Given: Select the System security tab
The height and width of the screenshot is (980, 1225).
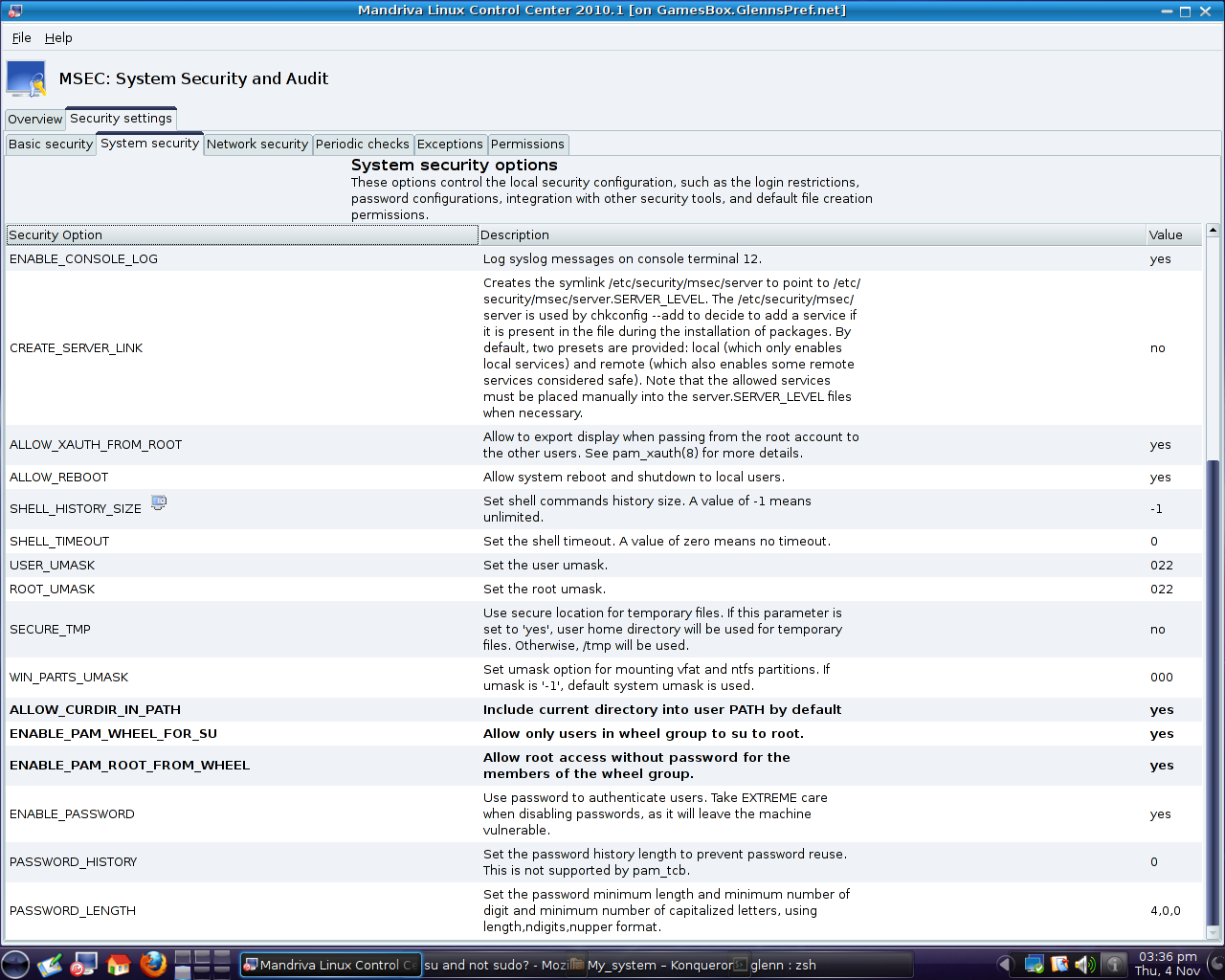Looking at the screenshot, I should pos(150,143).
